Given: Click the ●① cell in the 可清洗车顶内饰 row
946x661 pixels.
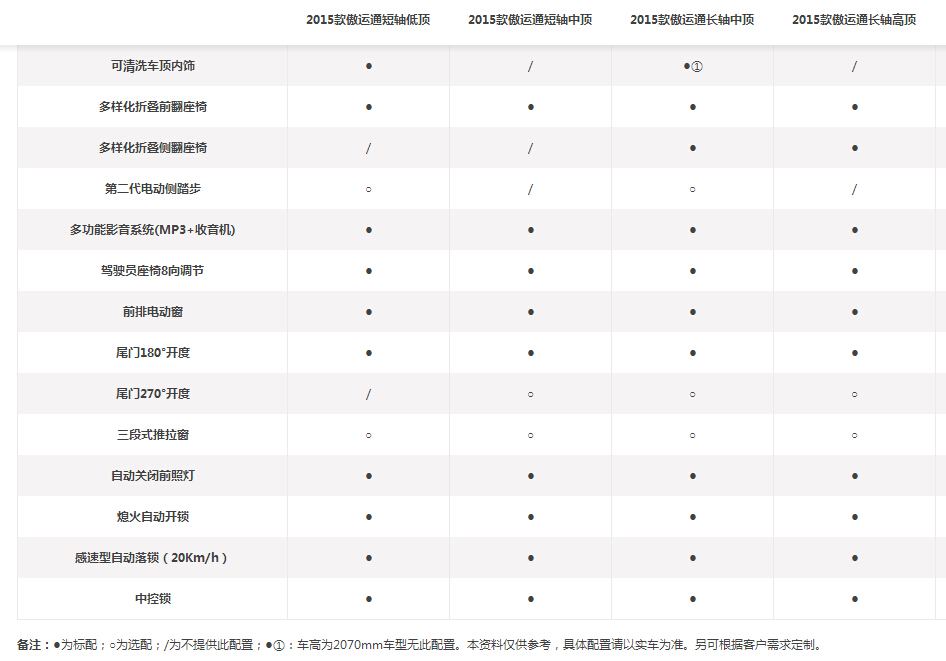Looking at the screenshot, I should 693,66.
